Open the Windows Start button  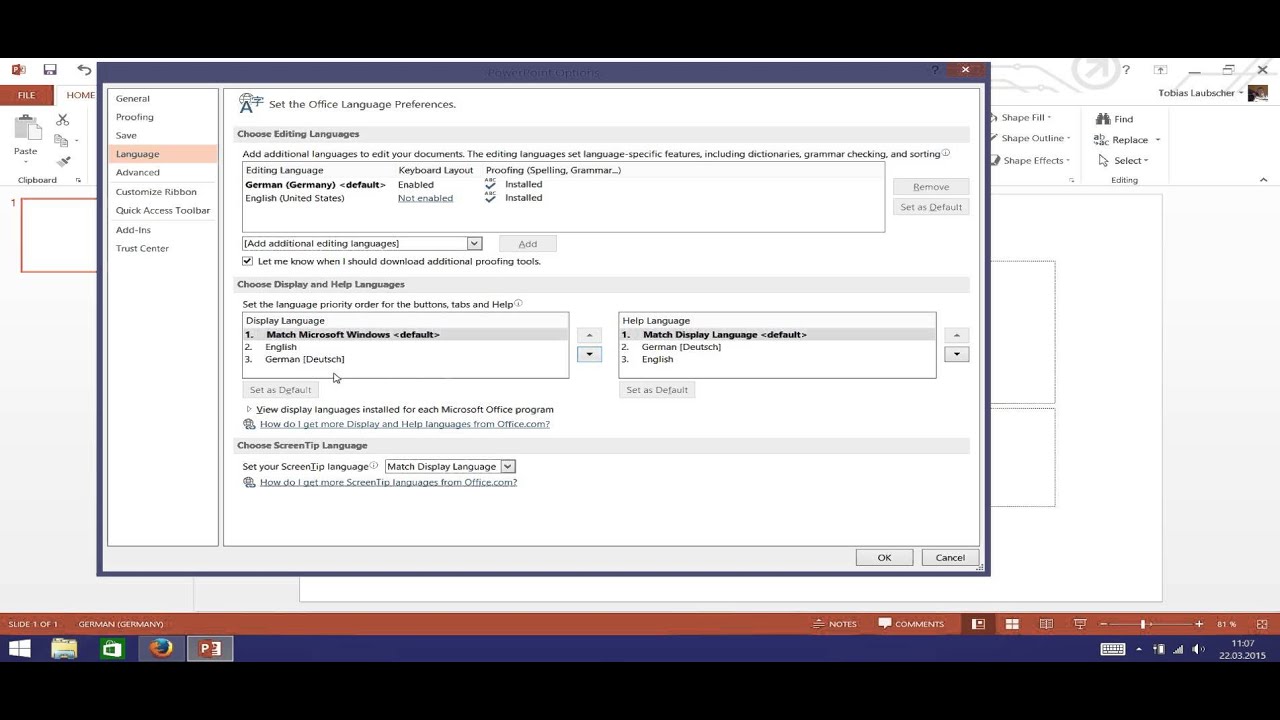pyautogui.click(x=19, y=649)
